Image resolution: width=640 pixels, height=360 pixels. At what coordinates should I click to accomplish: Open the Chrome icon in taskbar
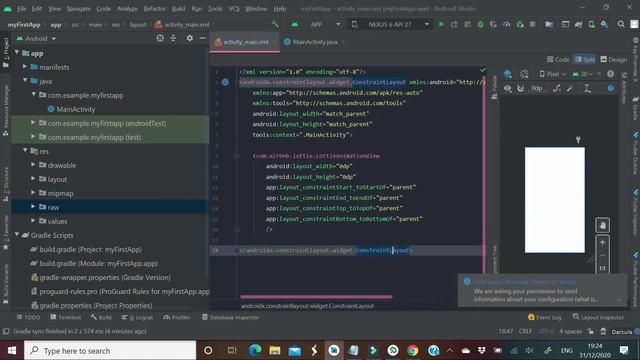(x=413, y=350)
